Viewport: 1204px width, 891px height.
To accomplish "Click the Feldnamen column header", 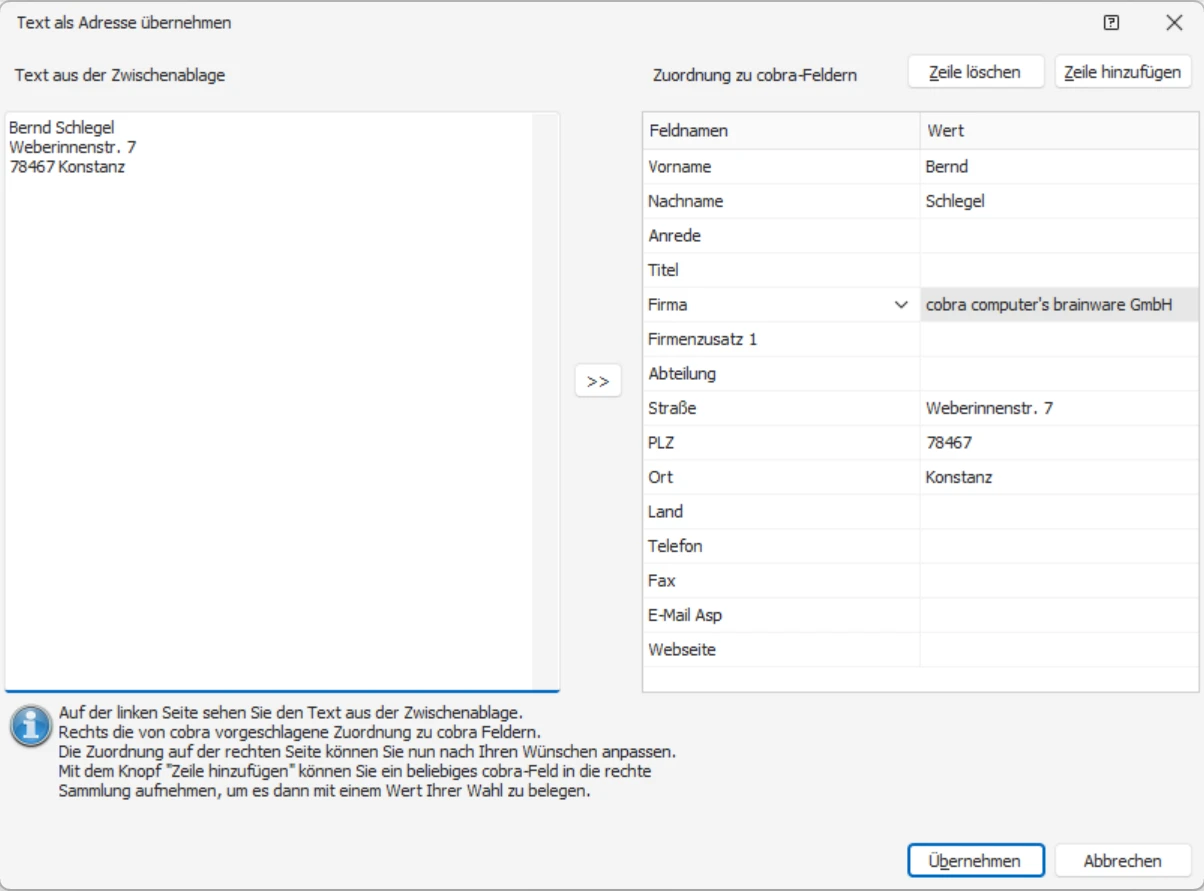I will pyautogui.click(x=780, y=131).
